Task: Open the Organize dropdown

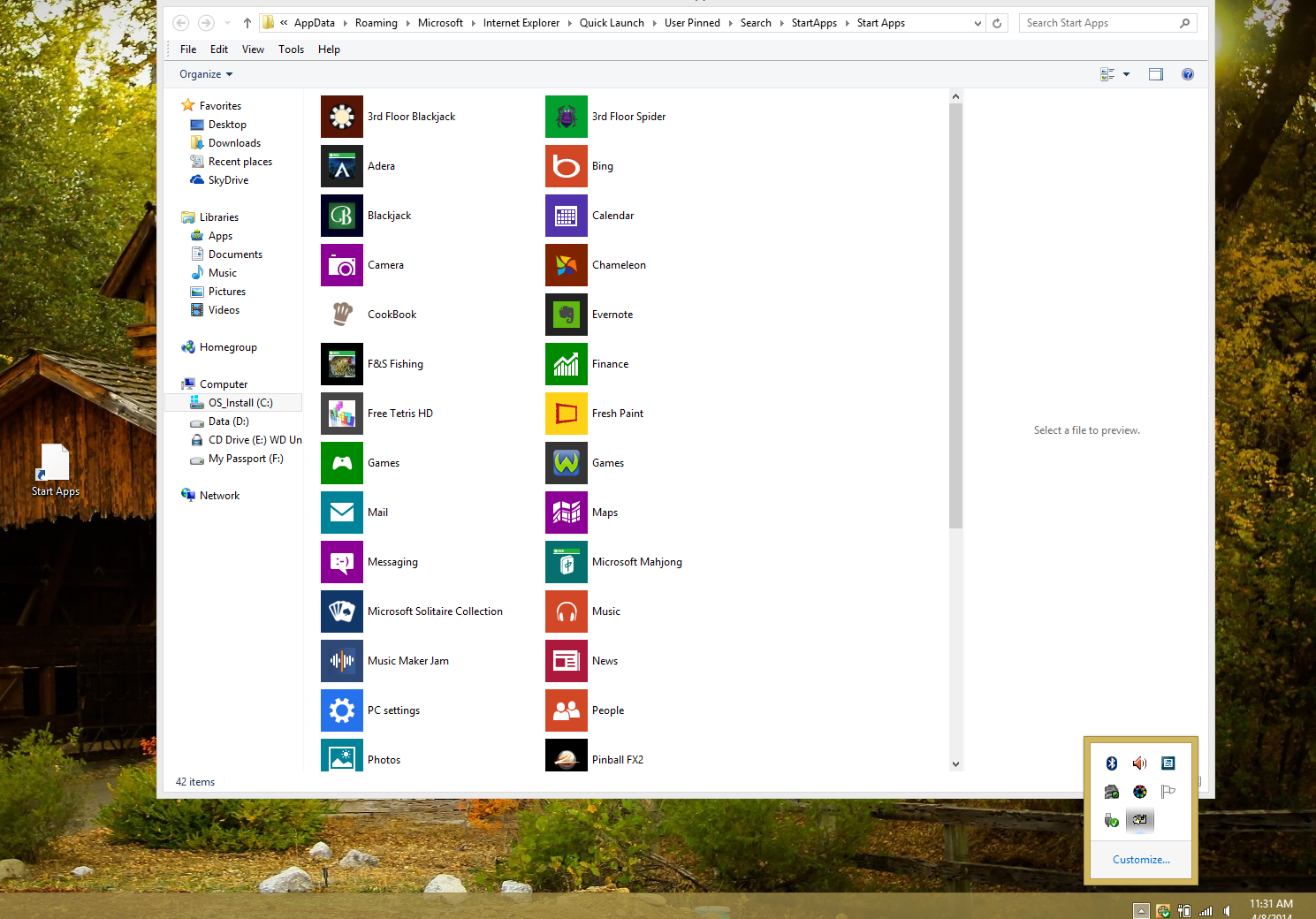Action: click(206, 74)
